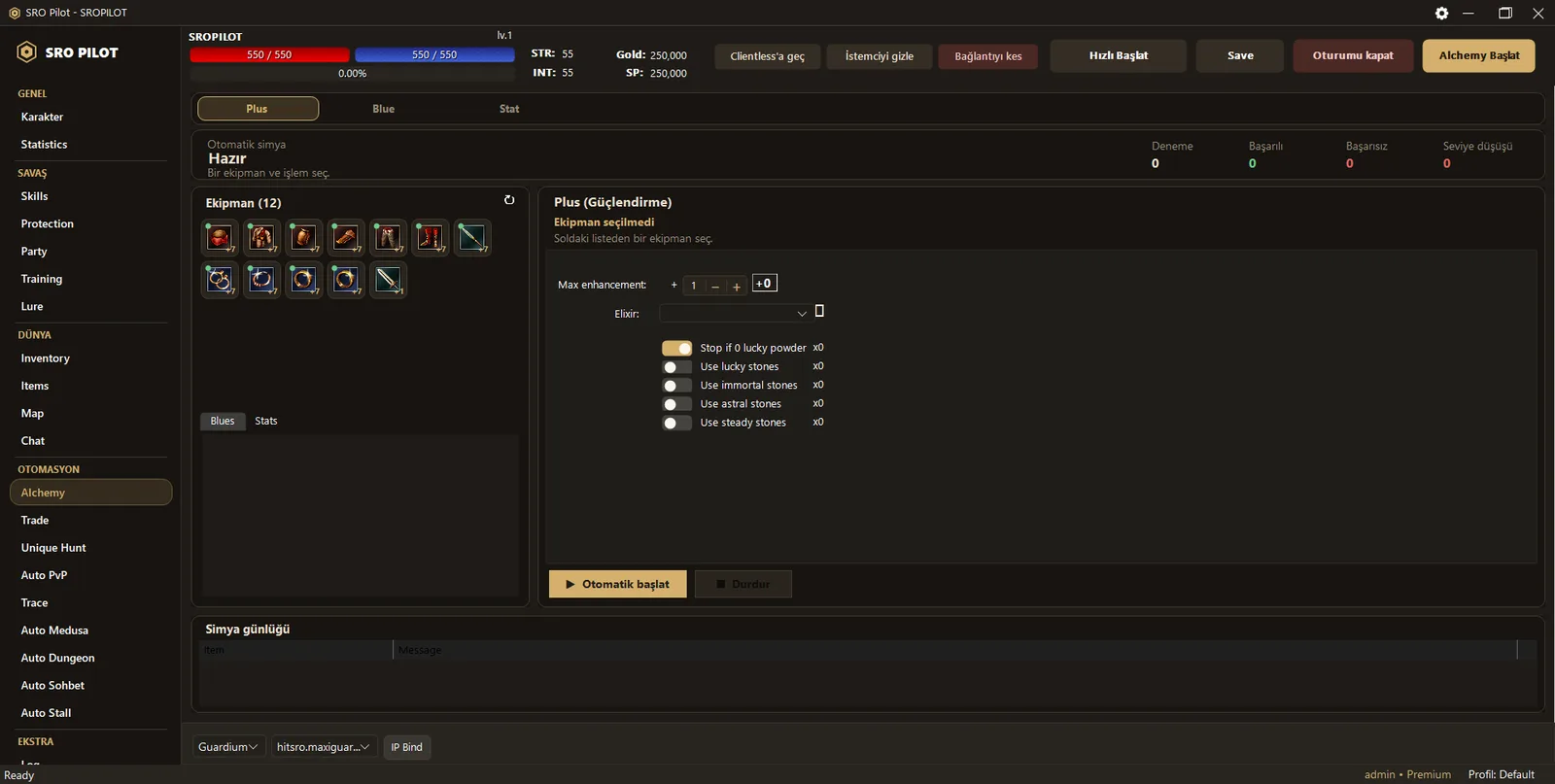Screen dimensions: 1555x784
Task: Refresh the Ekipman equipment list
Action: click(x=509, y=200)
